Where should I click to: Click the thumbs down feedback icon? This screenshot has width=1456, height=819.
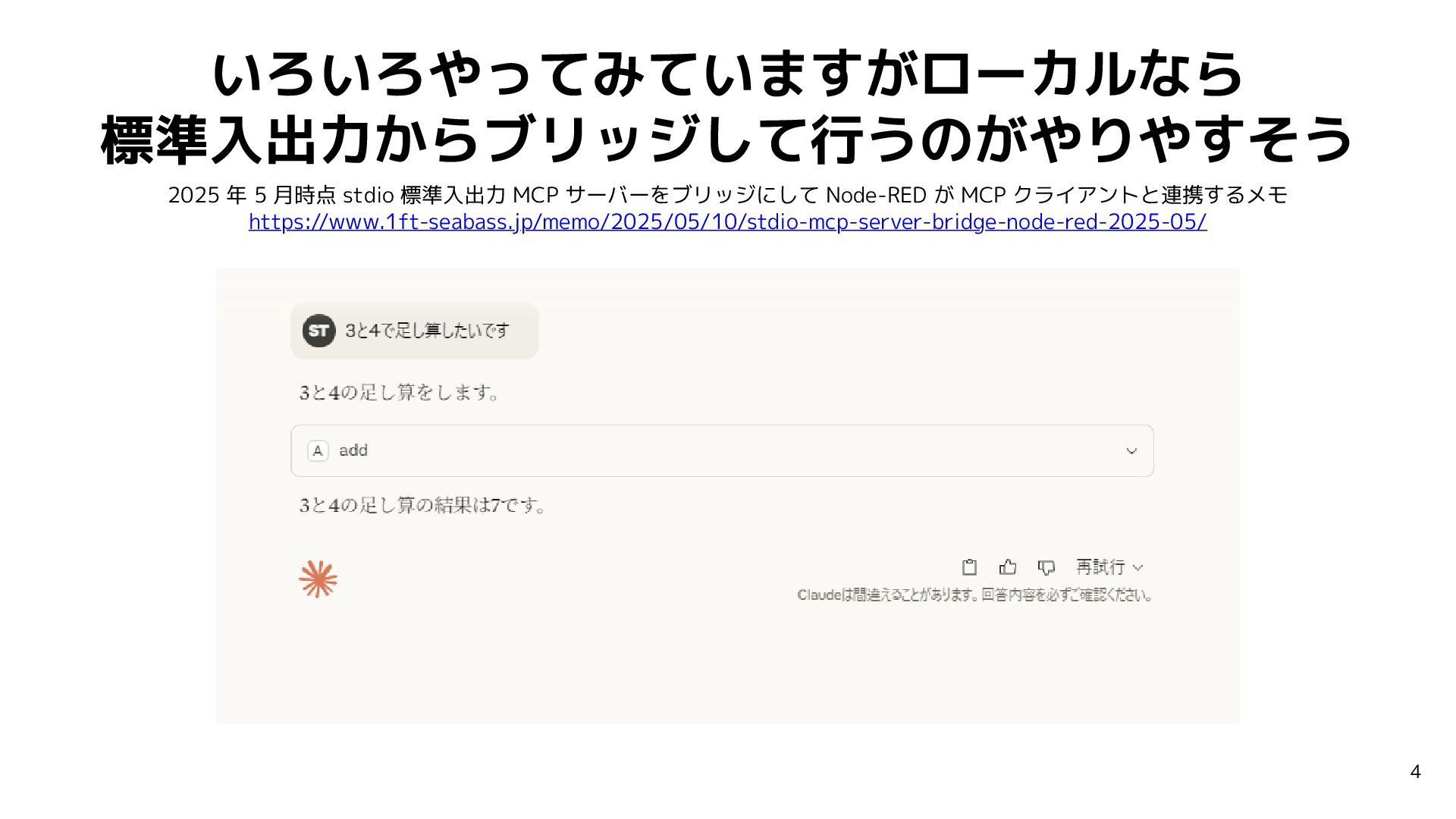(x=1046, y=567)
